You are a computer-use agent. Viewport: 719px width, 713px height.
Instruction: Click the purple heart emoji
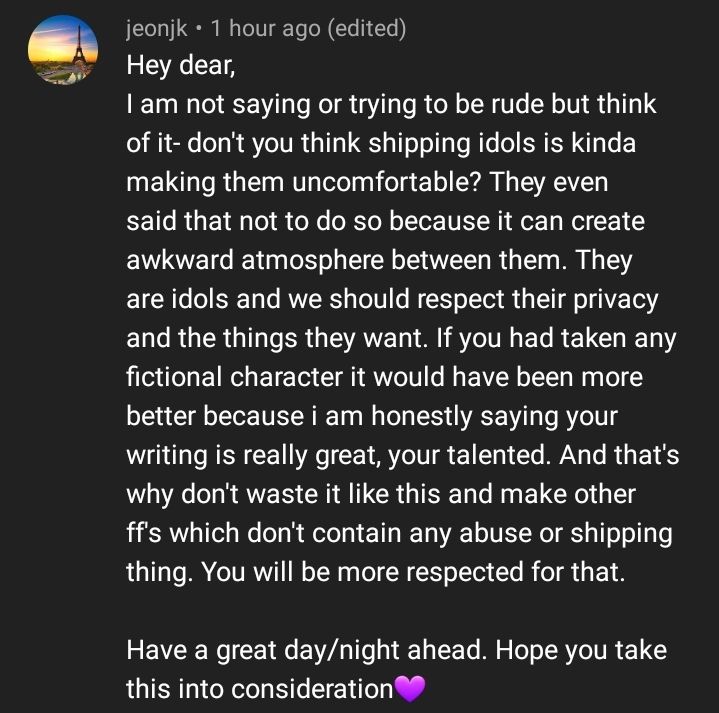coord(410,689)
